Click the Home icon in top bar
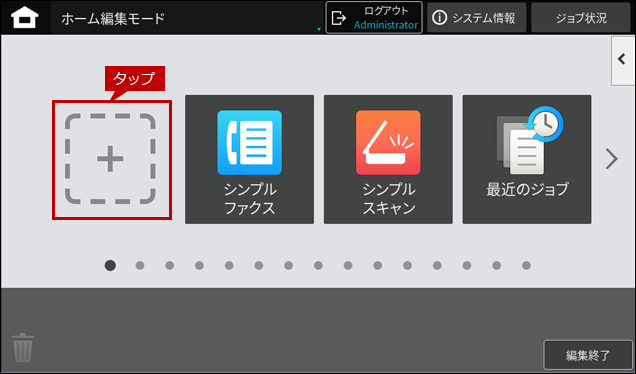This screenshot has height=374, width=636. [25, 17]
